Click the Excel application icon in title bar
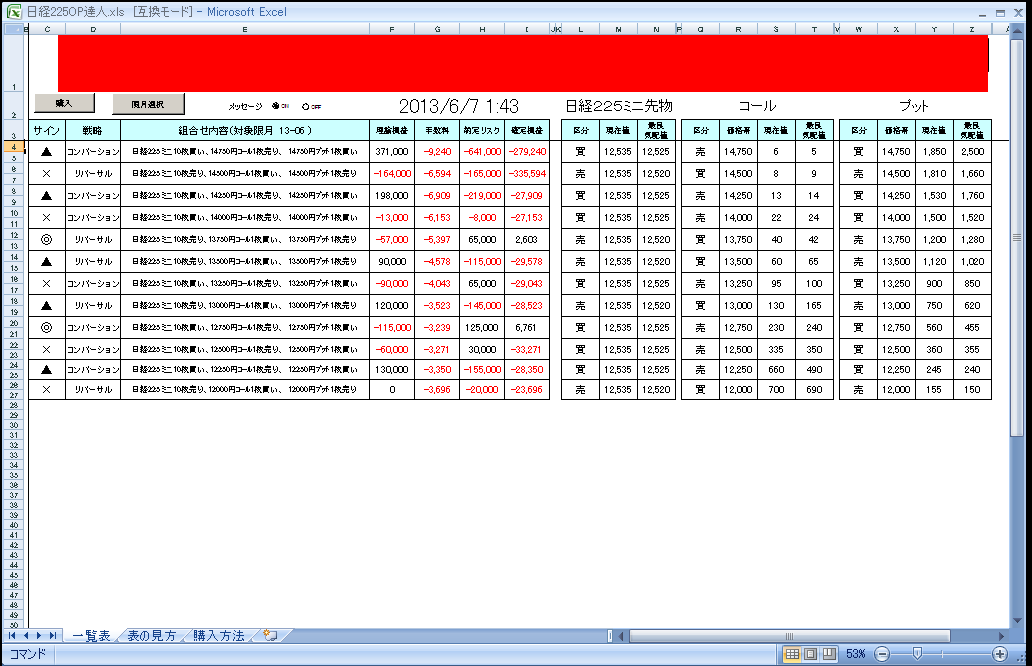The image size is (1032, 666). pyautogui.click(x=13, y=11)
